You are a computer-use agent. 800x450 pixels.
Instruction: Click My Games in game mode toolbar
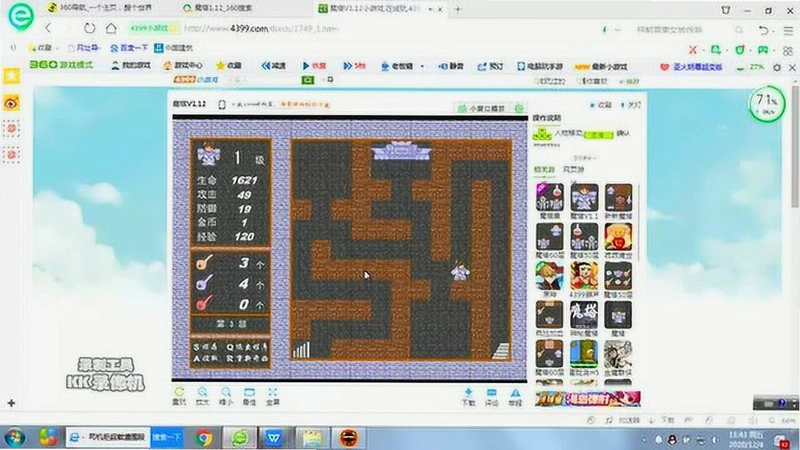point(131,65)
